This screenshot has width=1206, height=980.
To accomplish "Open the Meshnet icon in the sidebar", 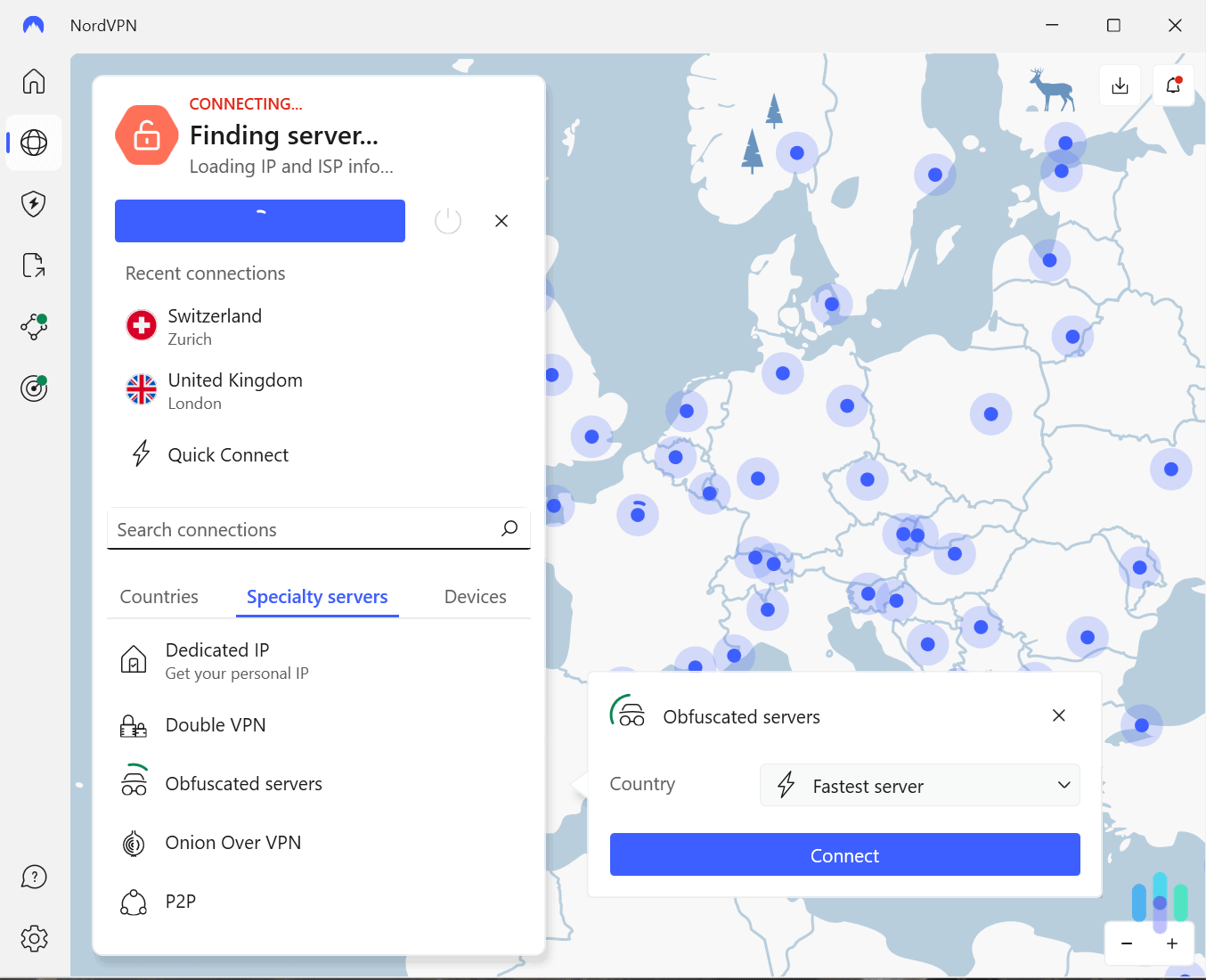I will point(33,327).
